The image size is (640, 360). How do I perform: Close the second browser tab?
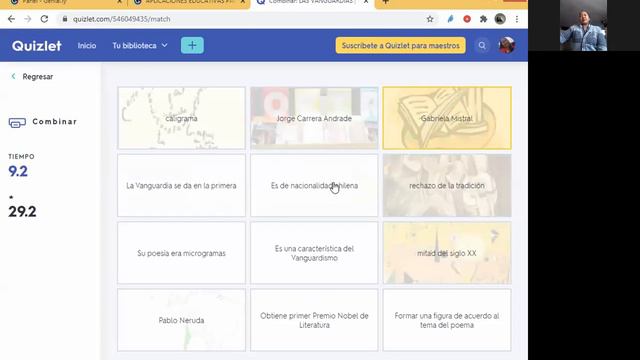242,2
